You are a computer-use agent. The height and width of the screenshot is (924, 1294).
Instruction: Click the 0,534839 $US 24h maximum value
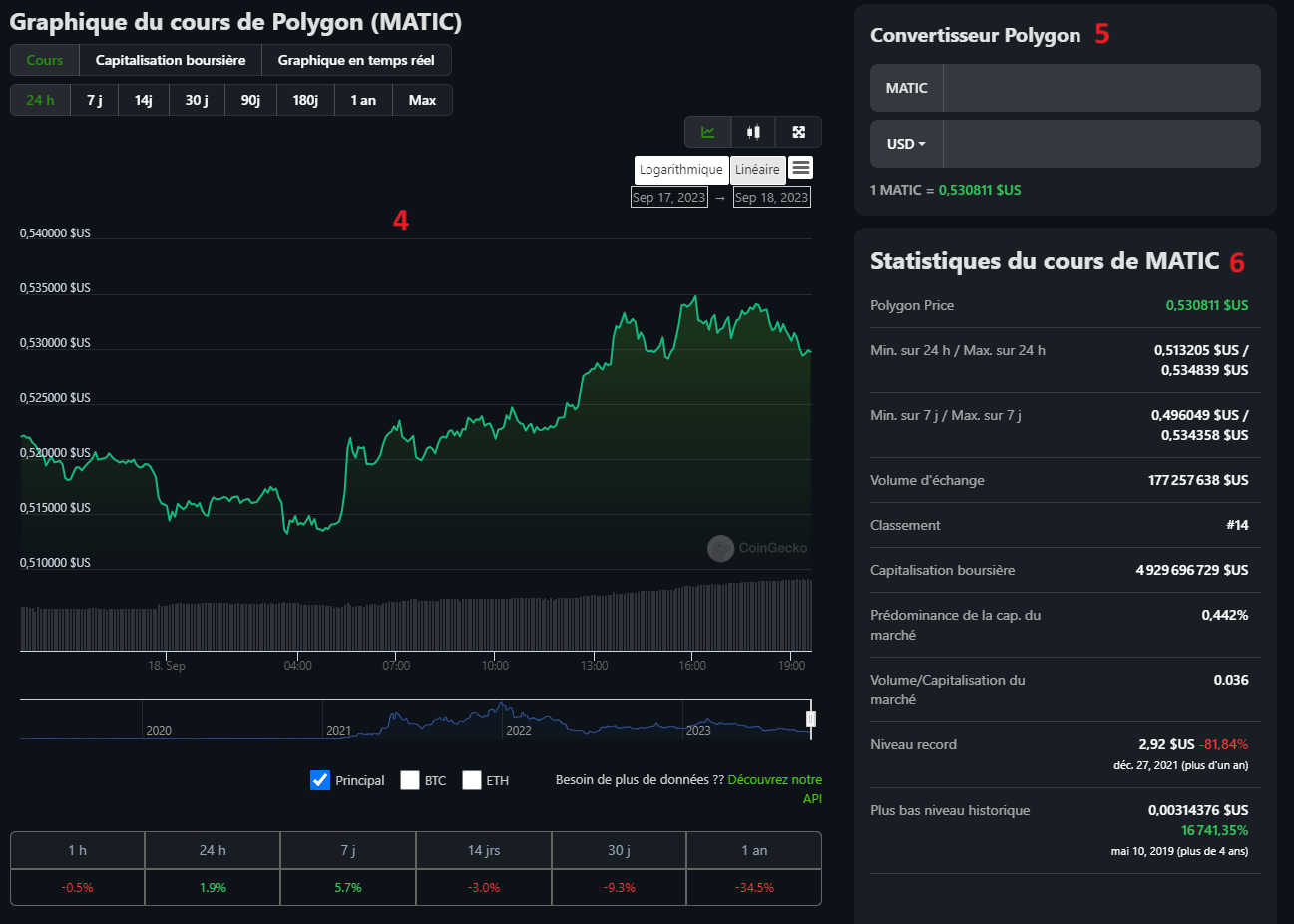click(x=1204, y=370)
